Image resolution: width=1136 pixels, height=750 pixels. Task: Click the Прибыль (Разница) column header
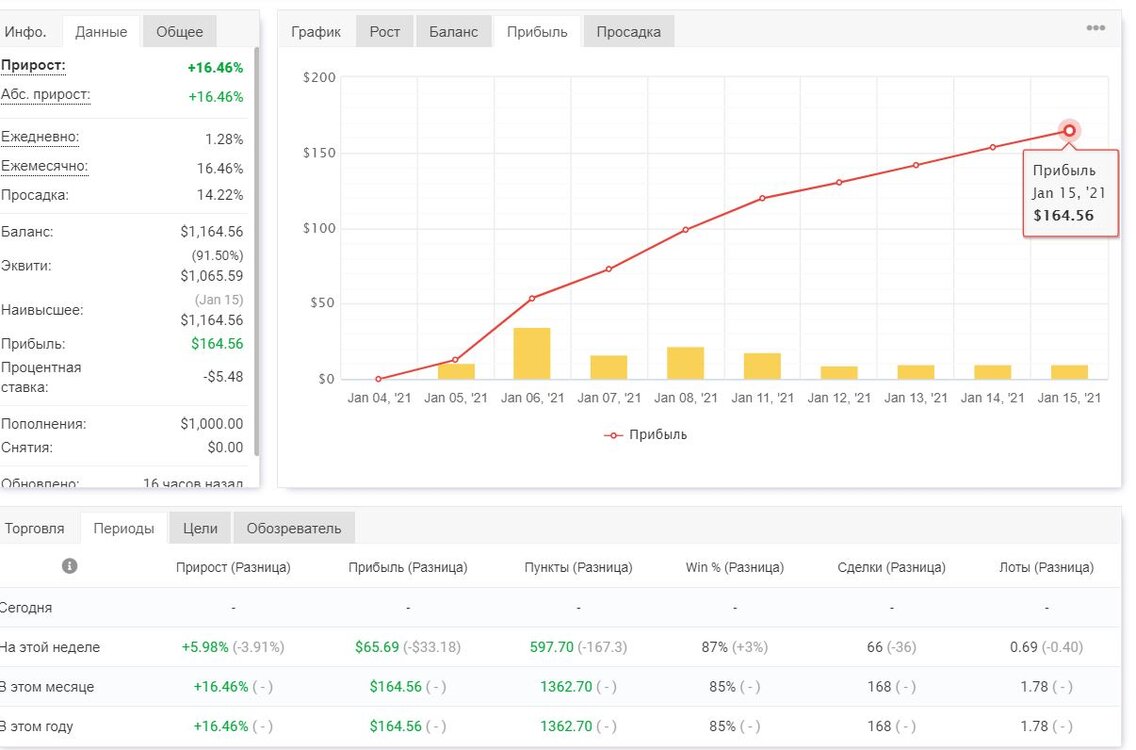click(408, 567)
